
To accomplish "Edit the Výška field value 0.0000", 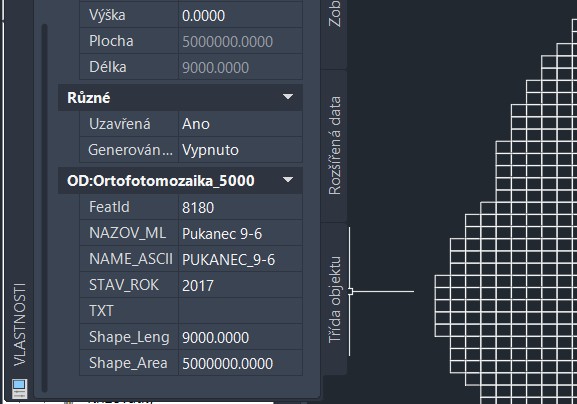I will [240, 15].
